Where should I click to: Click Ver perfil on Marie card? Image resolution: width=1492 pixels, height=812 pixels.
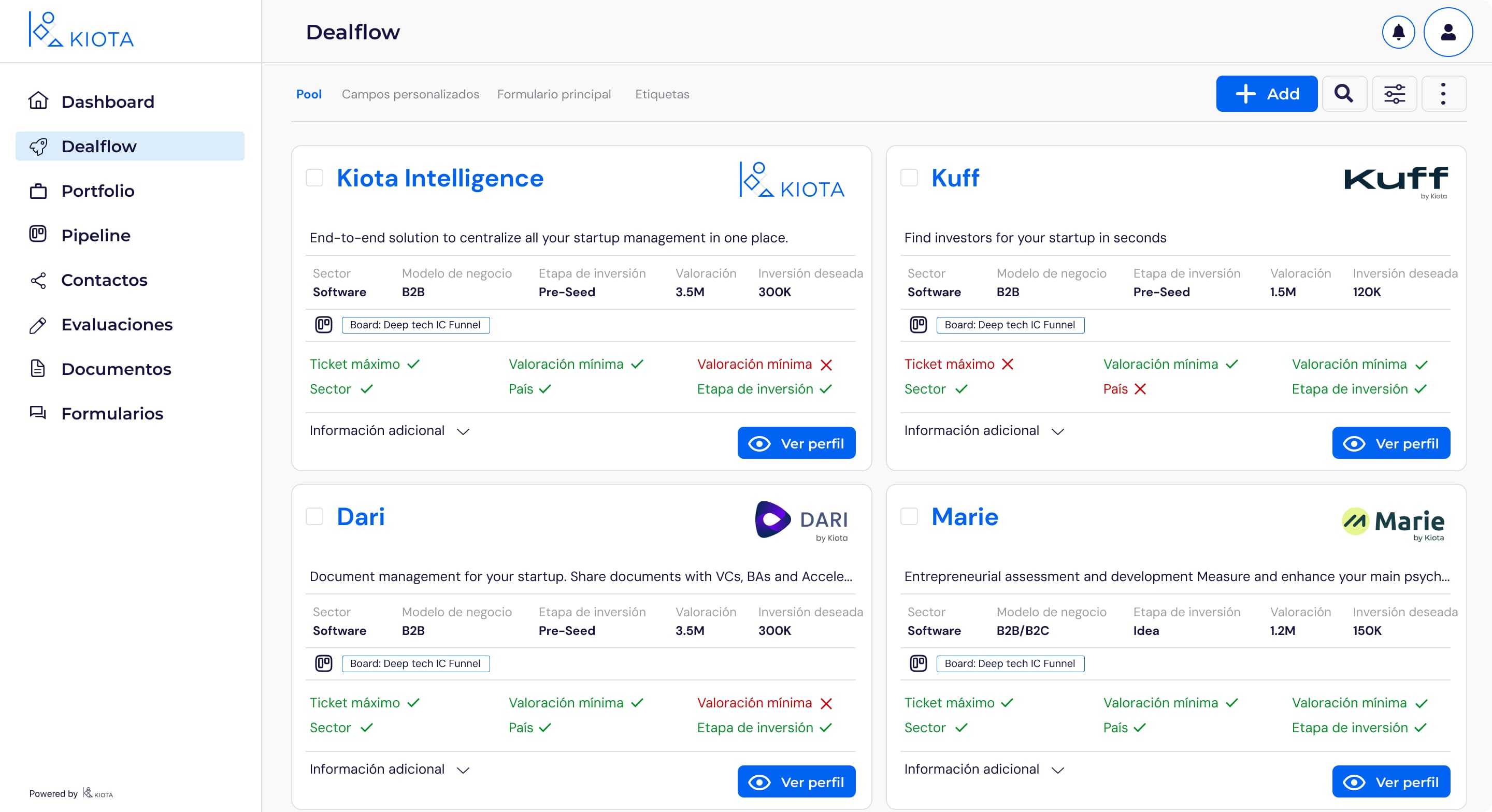click(1390, 782)
